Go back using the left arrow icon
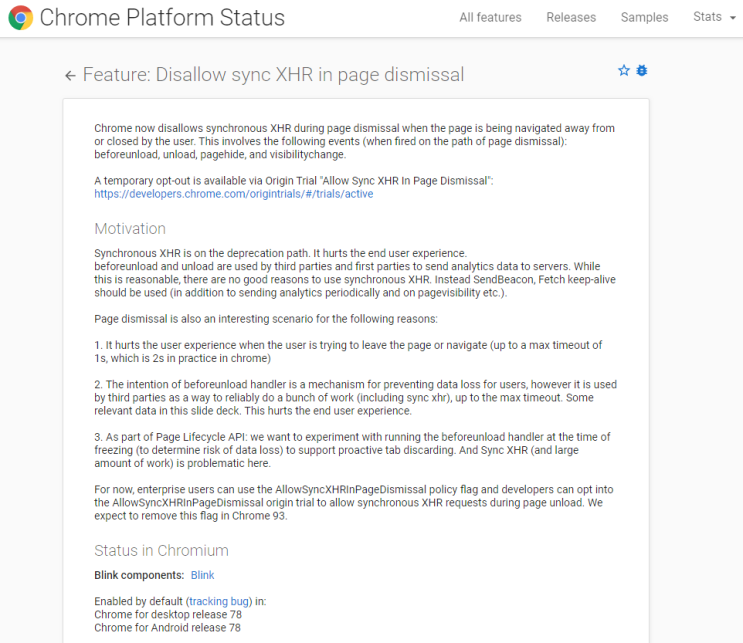 70,75
